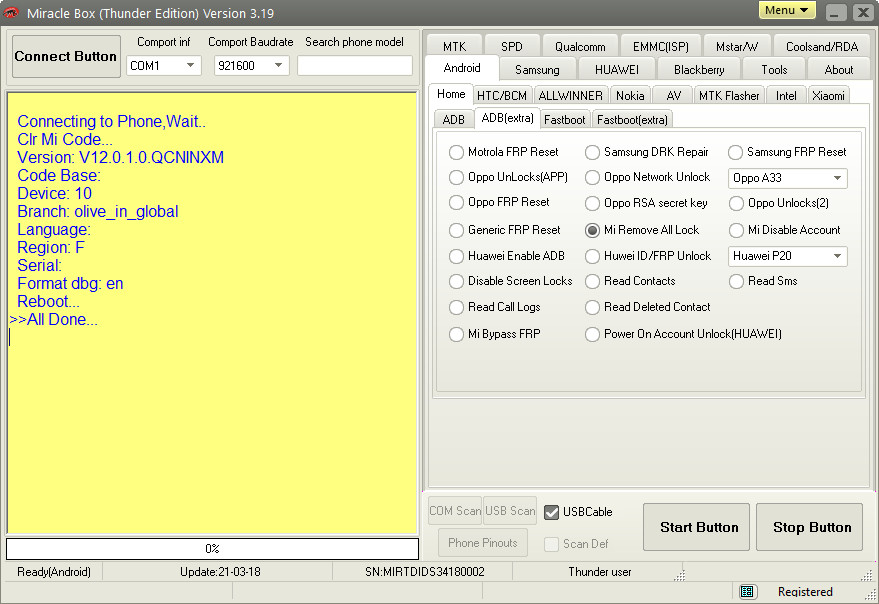This screenshot has width=879, height=604.
Task: Switch to the MTK tab
Action: [454, 47]
